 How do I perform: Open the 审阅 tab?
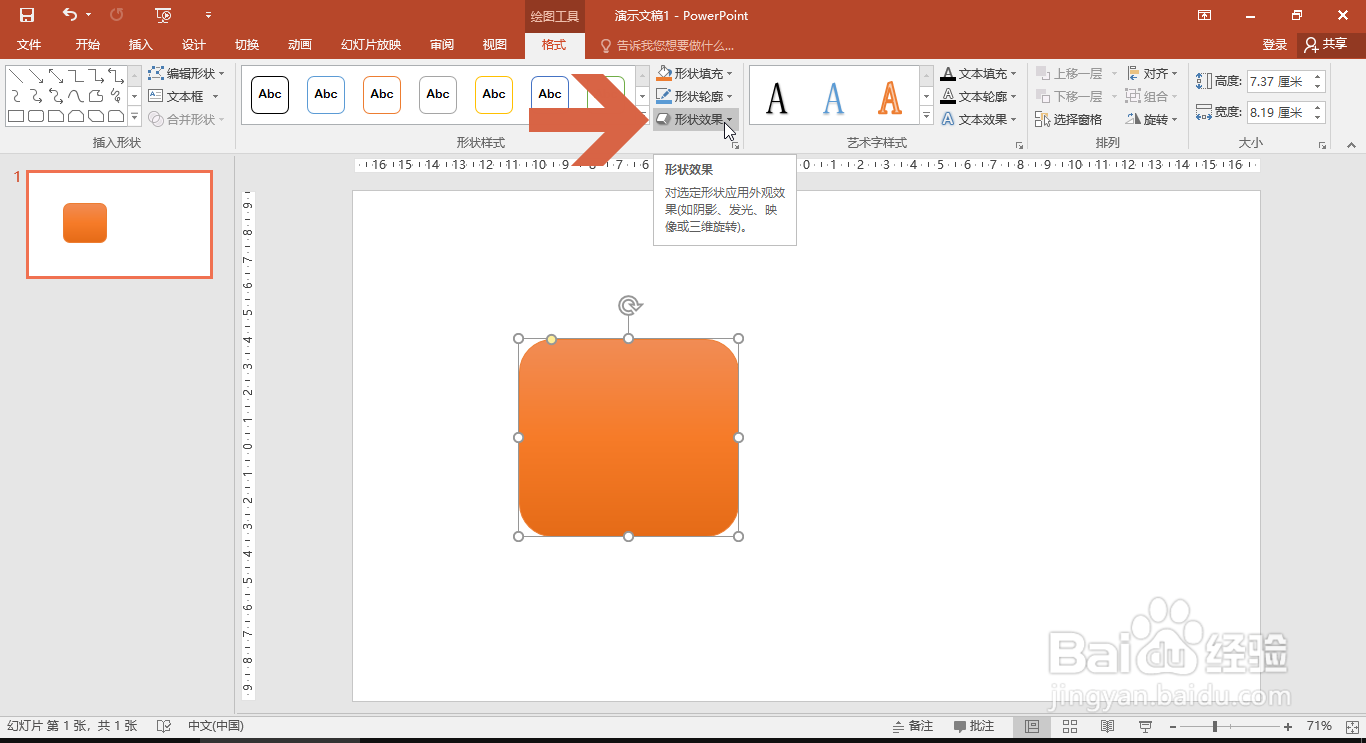[x=442, y=45]
